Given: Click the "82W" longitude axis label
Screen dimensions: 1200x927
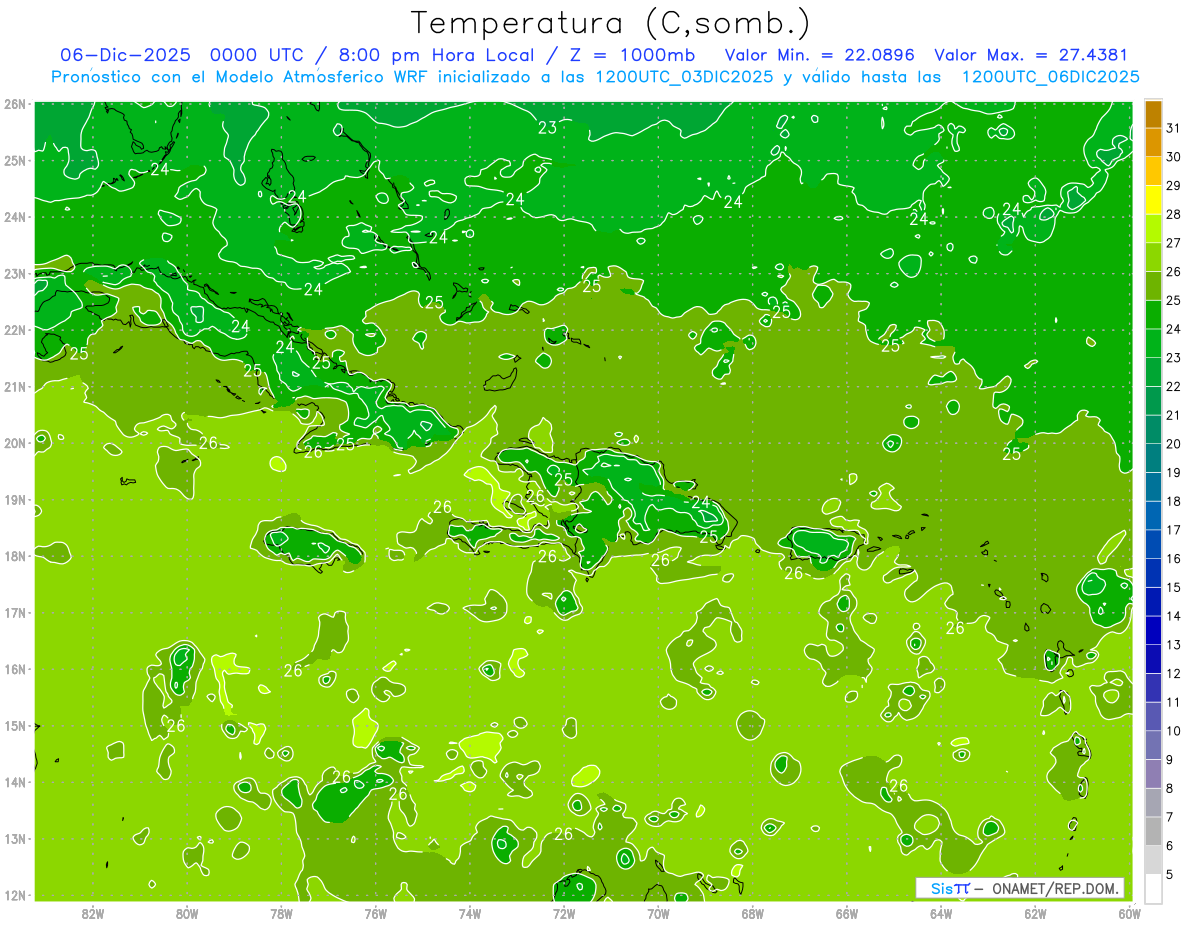Looking at the screenshot, I should coord(92,912).
